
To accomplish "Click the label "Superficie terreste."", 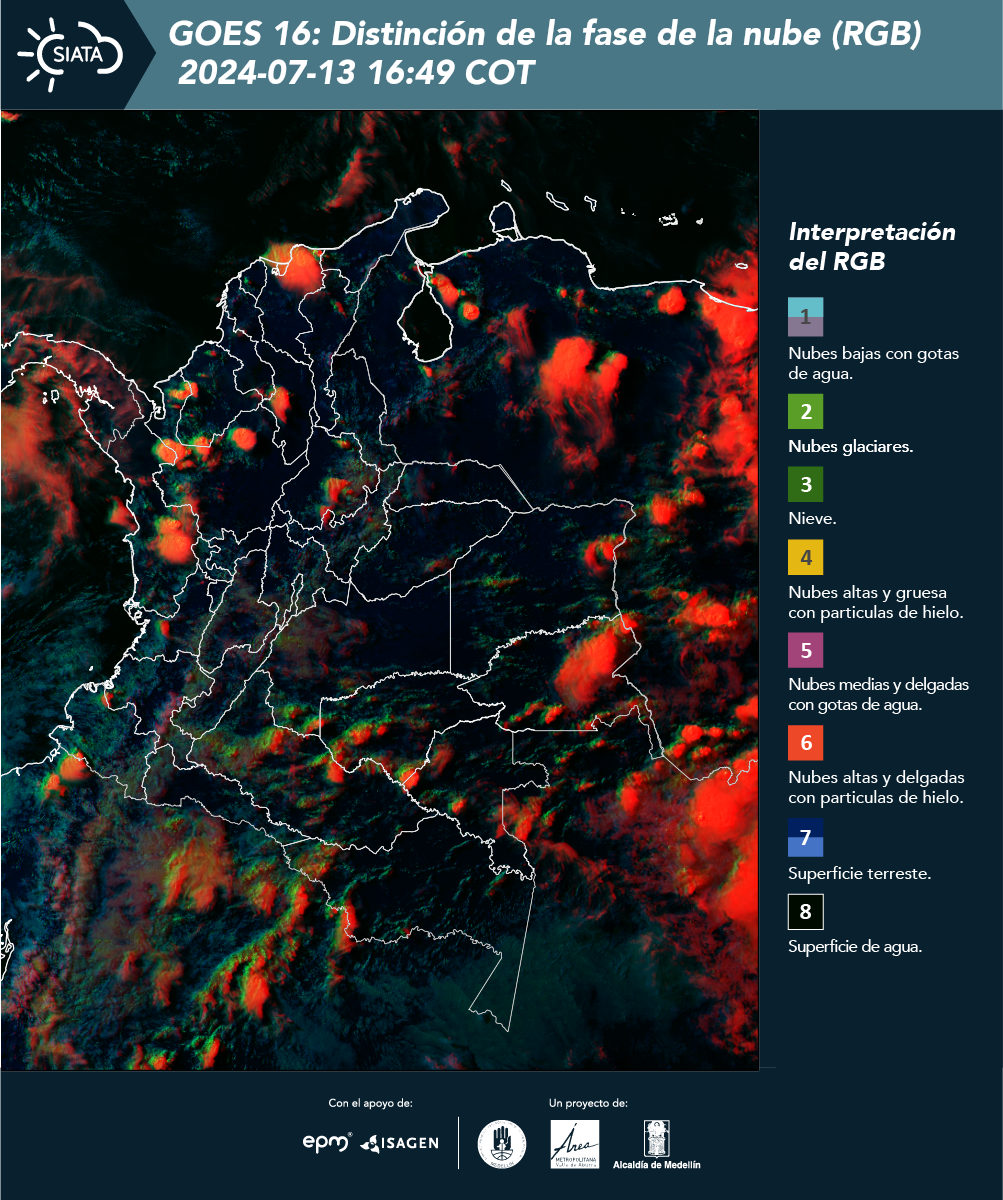I will [x=860, y=874].
